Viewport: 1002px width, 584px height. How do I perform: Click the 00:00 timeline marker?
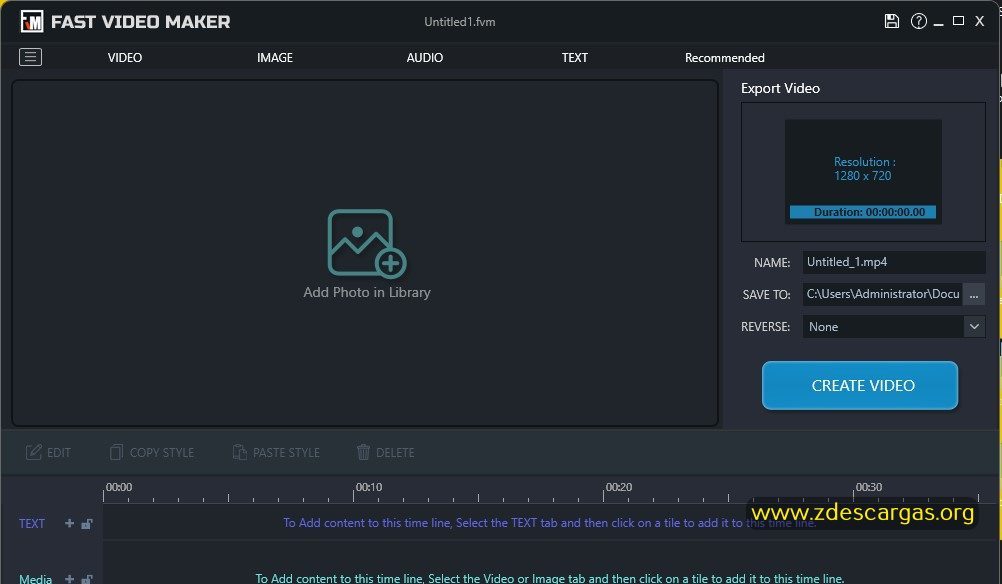(119, 487)
